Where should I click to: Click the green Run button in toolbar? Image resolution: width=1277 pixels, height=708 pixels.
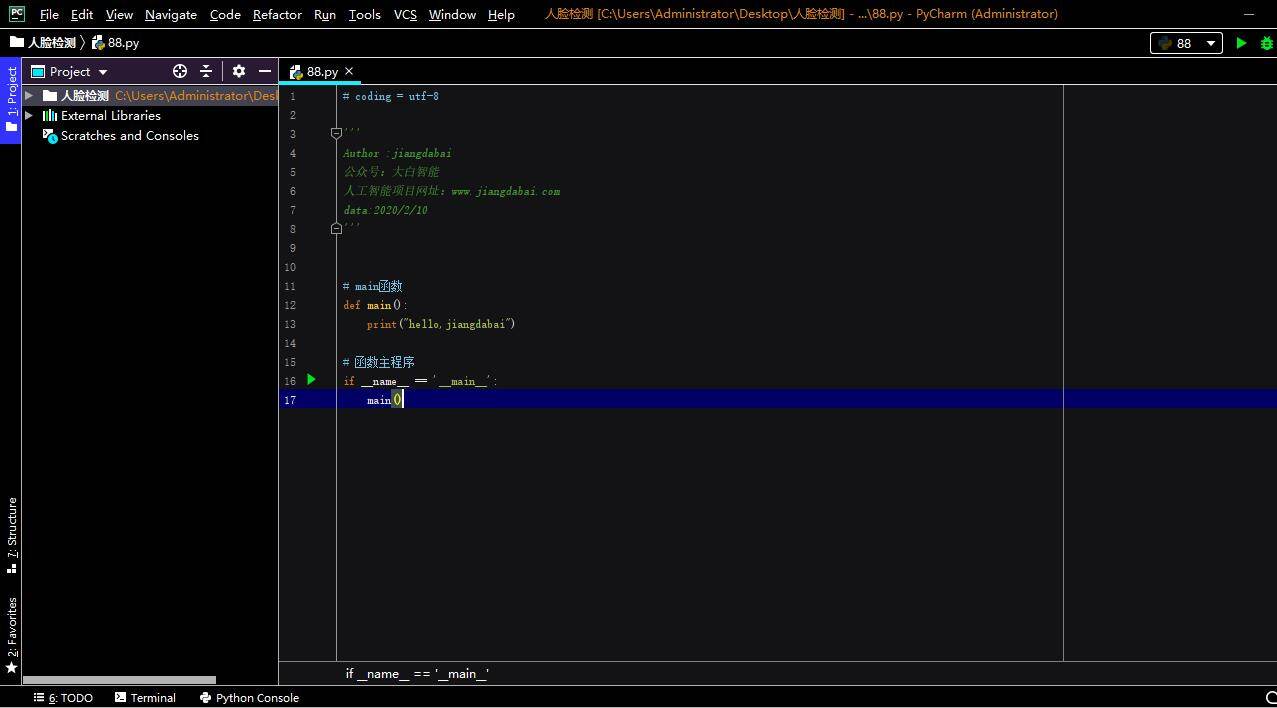coord(1241,43)
